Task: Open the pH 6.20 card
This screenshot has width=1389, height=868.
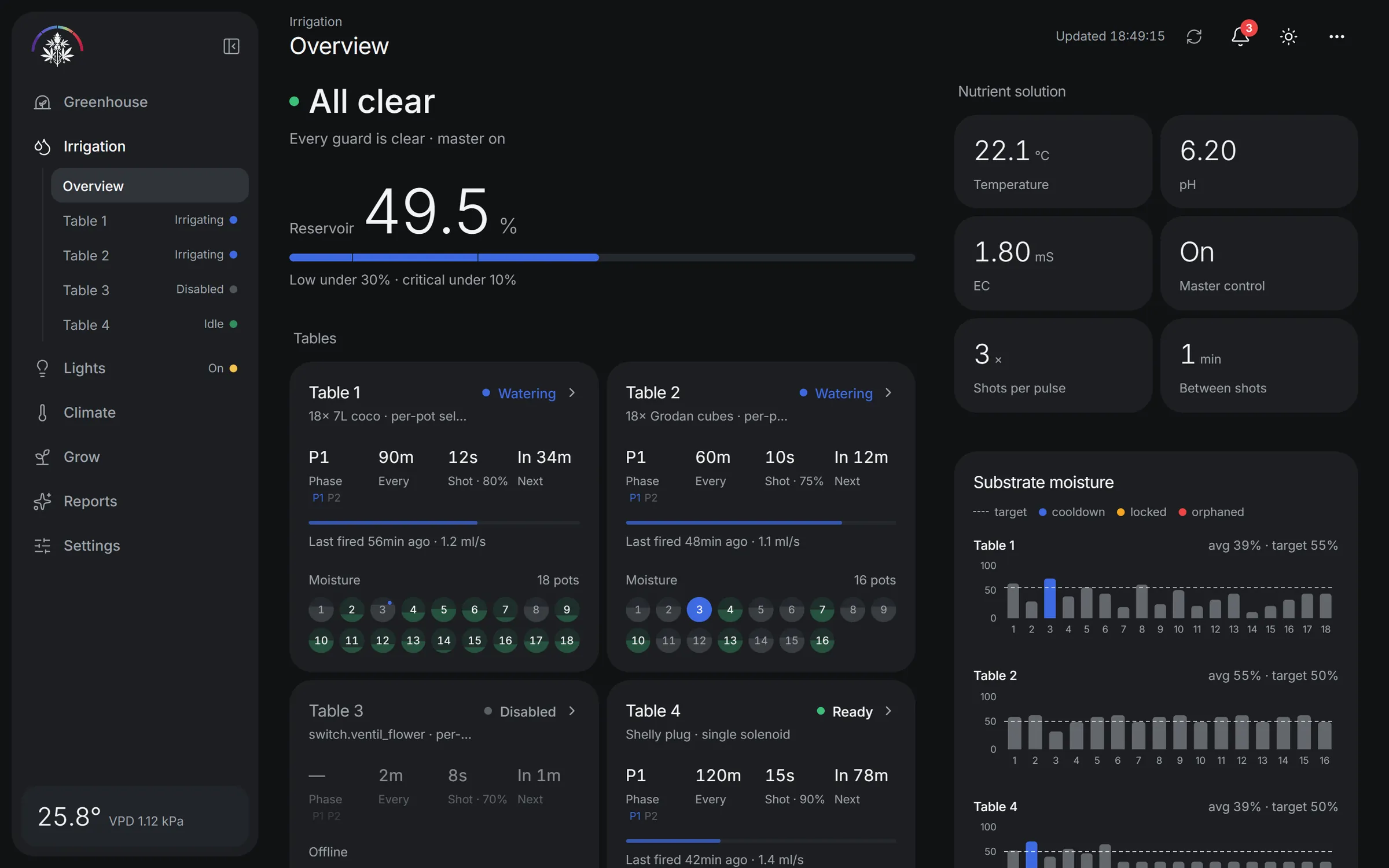Action: click(x=1259, y=161)
